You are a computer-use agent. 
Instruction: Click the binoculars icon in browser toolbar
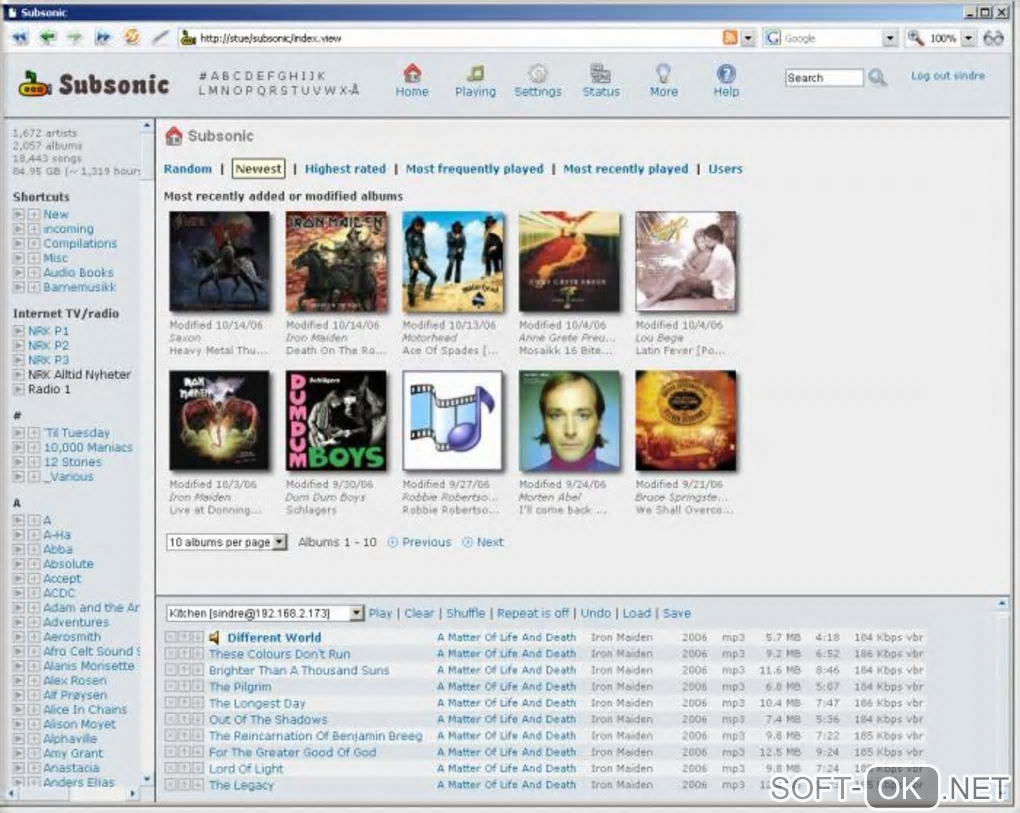point(993,38)
